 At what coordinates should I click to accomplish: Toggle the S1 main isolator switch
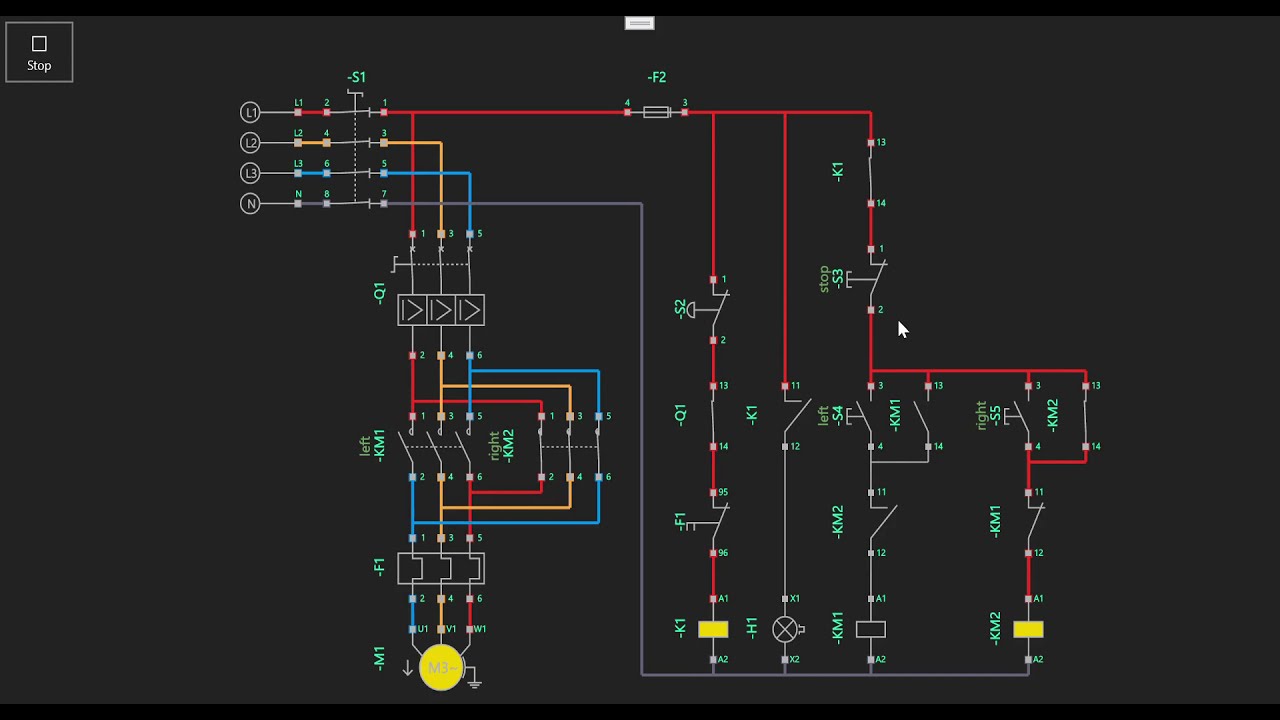click(x=355, y=150)
